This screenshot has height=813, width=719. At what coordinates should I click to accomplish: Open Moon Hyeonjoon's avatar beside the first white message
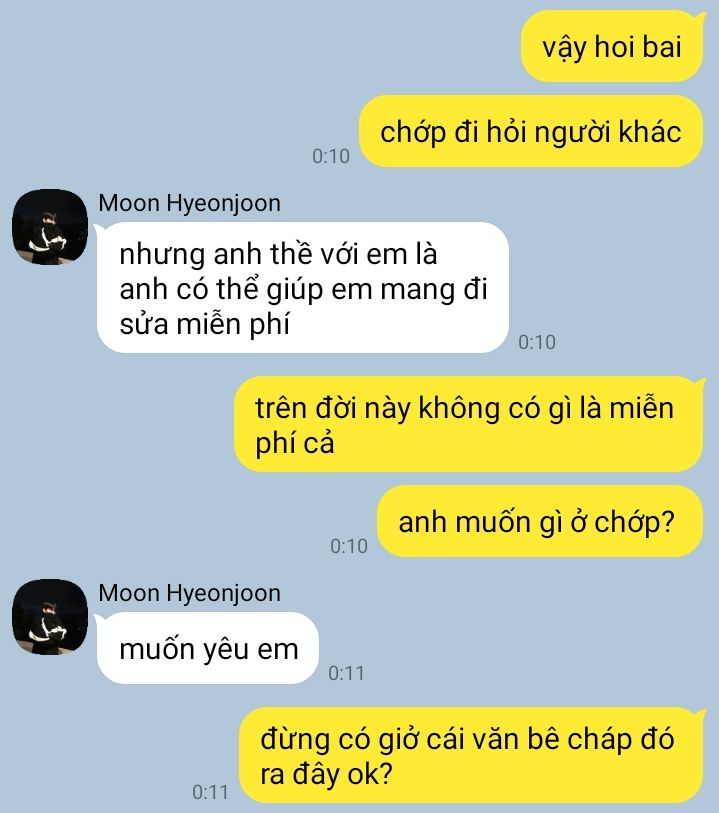click(50, 227)
